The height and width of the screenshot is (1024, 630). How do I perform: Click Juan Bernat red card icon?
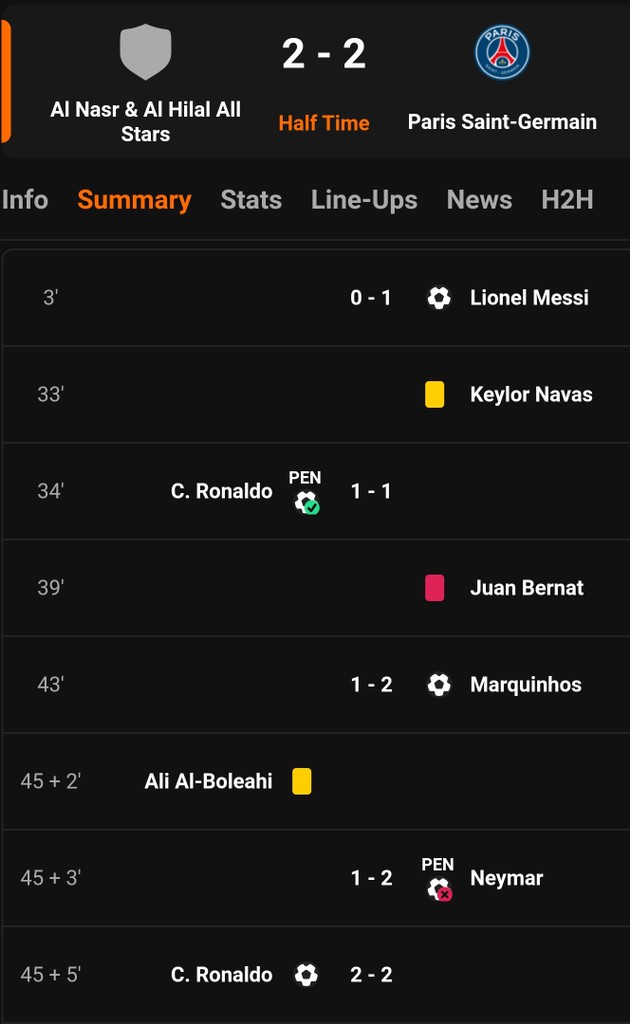coord(435,588)
